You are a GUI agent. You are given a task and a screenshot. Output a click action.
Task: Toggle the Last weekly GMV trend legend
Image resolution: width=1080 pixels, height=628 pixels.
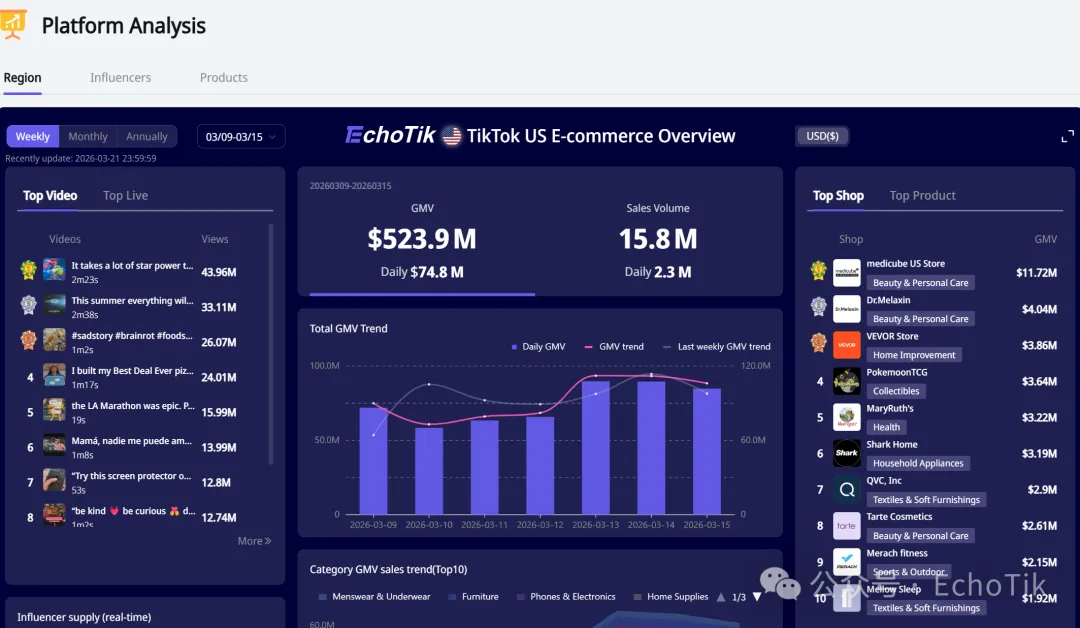click(716, 347)
